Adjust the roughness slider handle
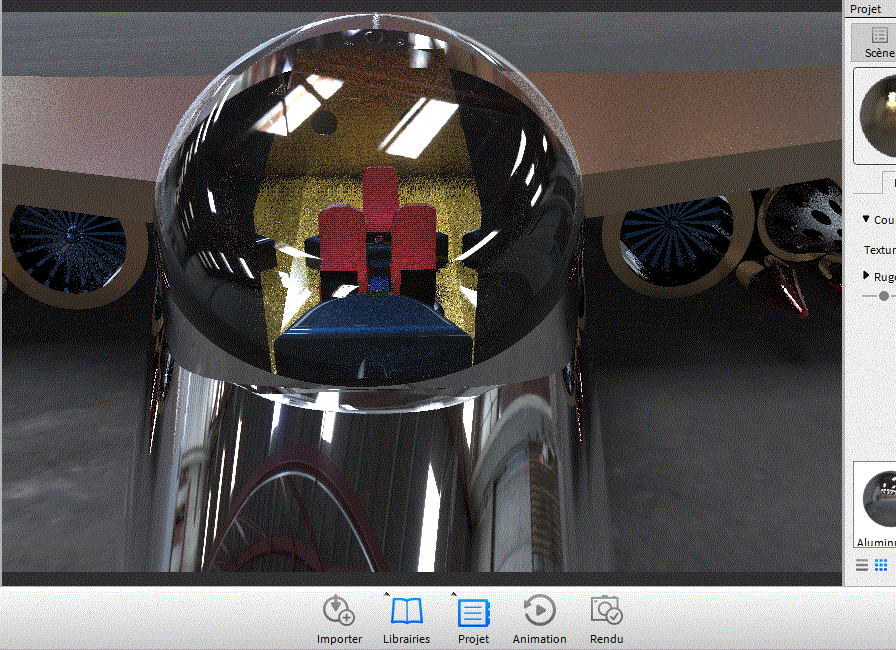 [884, 296]
